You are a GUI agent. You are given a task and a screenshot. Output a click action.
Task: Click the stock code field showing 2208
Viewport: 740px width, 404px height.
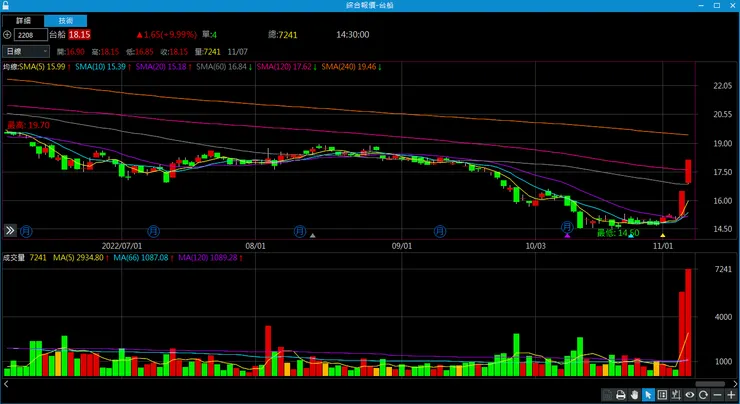pos(31,34)
